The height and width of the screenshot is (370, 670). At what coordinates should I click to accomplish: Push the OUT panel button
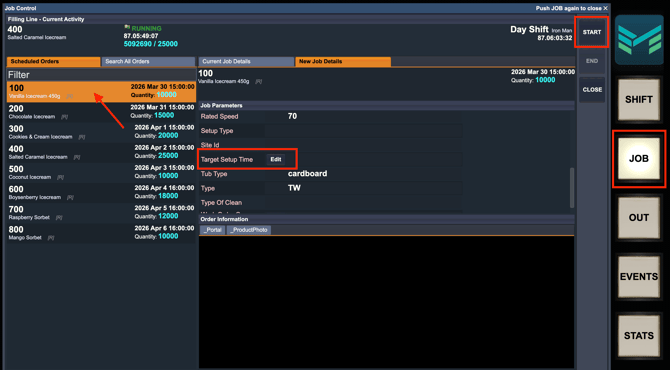click(639, 217)
